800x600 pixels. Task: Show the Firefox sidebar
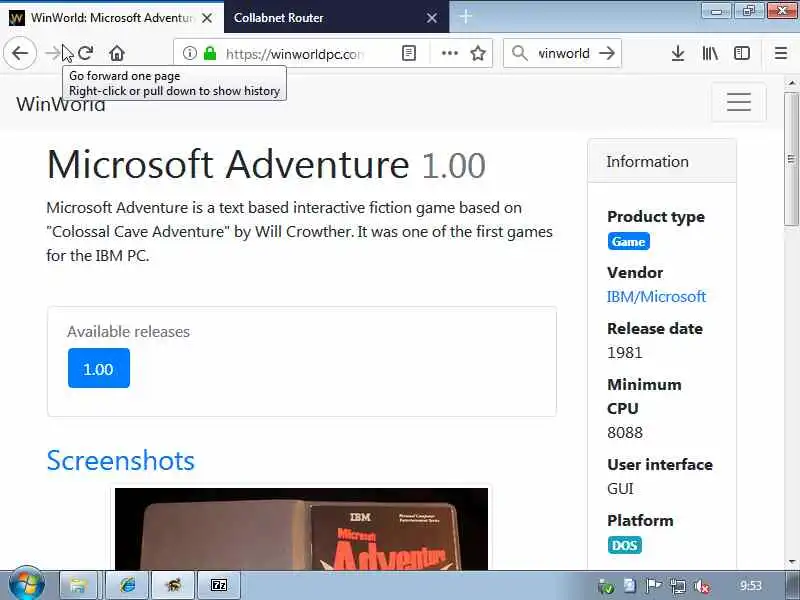click(x=742, y=53)
